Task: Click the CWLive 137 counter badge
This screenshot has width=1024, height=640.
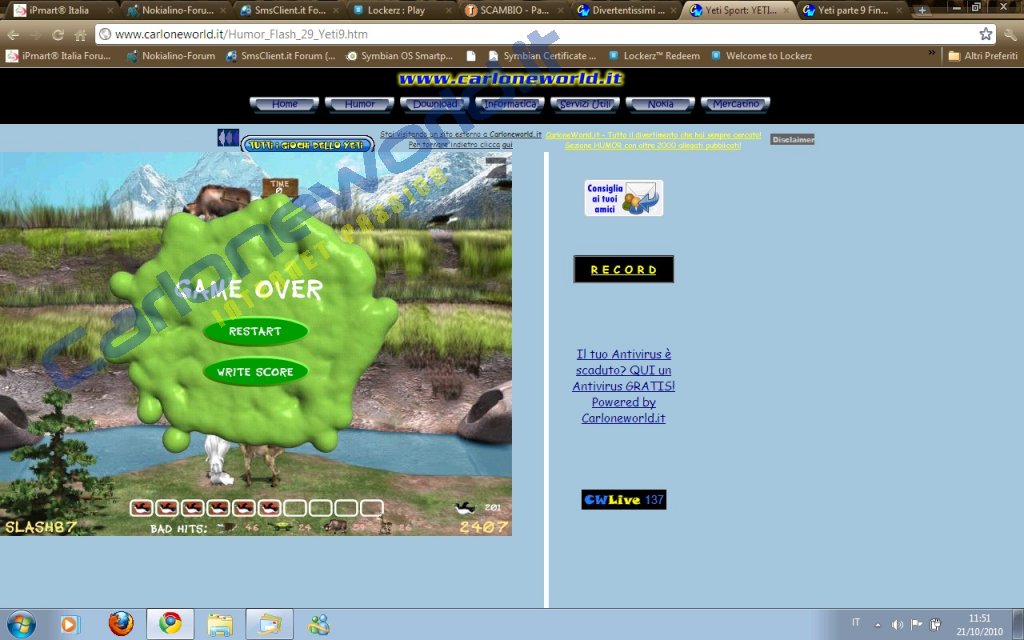Action: point(624,500)
